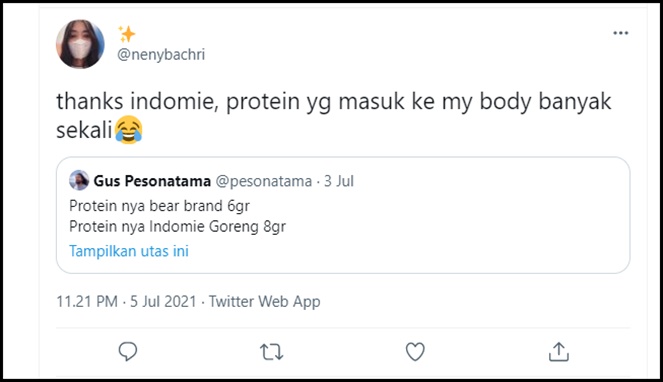Like the tweet with the heart icon
This screenshot has width=663, height=382.
pyautogui.click(x=415, y=352)
